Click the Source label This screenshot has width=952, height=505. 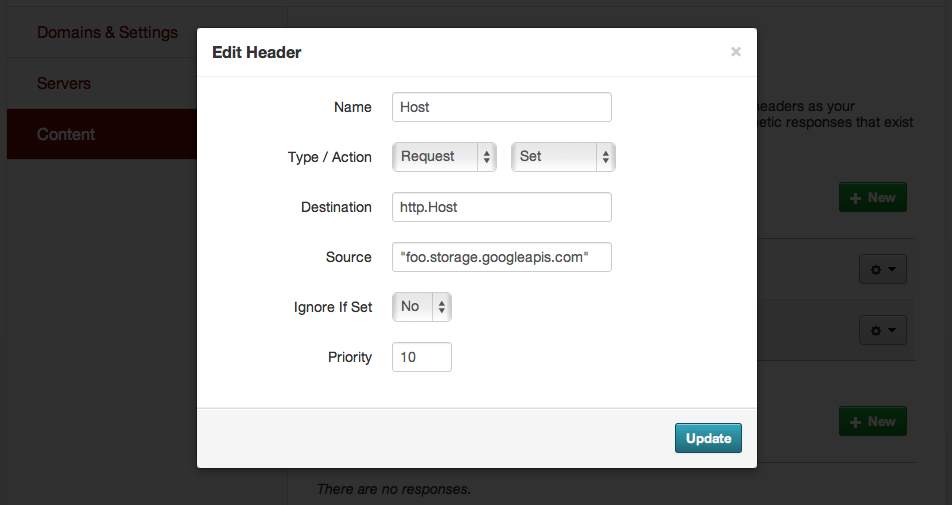click(348, 257)
